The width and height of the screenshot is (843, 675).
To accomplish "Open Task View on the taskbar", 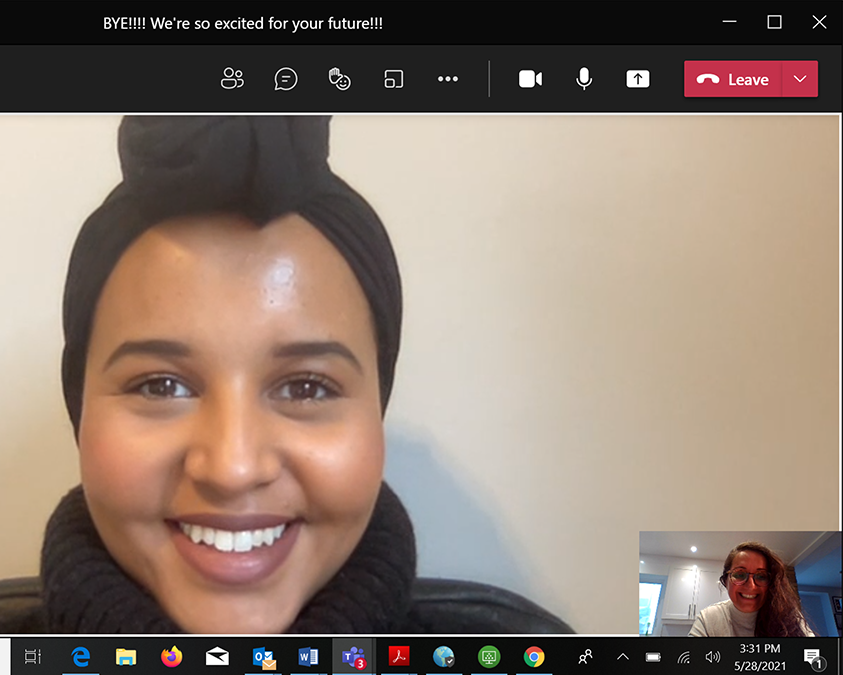I will pos(33,656).
